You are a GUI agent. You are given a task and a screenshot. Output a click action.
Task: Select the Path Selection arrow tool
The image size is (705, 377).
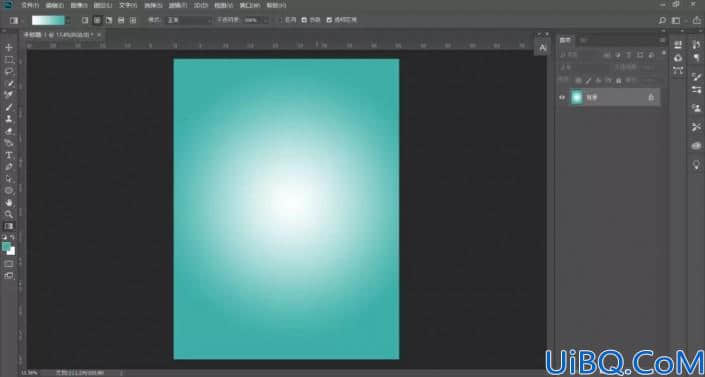tap(9, 179)
